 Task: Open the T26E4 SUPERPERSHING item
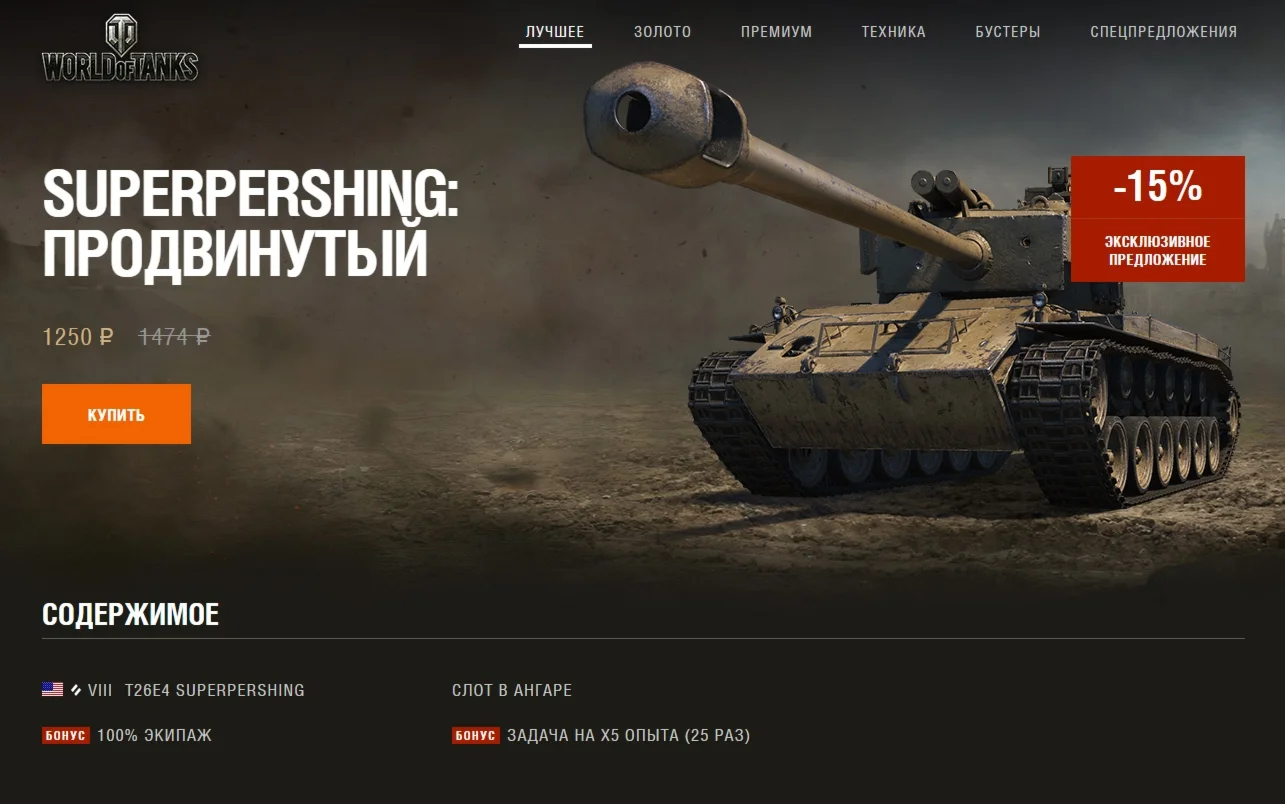[x=214, y=690]
